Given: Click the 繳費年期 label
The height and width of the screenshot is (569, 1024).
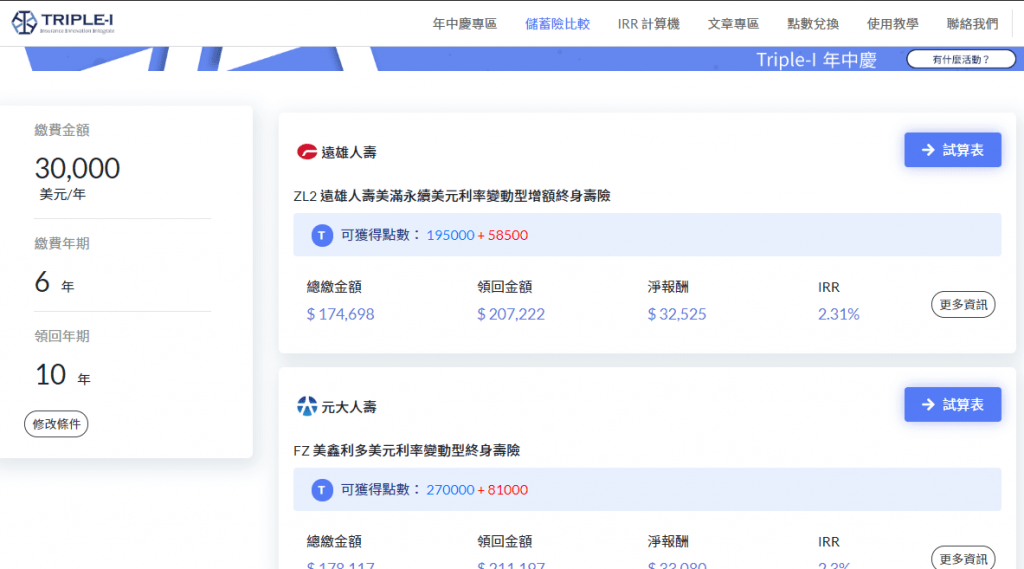Looking at the screenshot, I should (62, 244).
